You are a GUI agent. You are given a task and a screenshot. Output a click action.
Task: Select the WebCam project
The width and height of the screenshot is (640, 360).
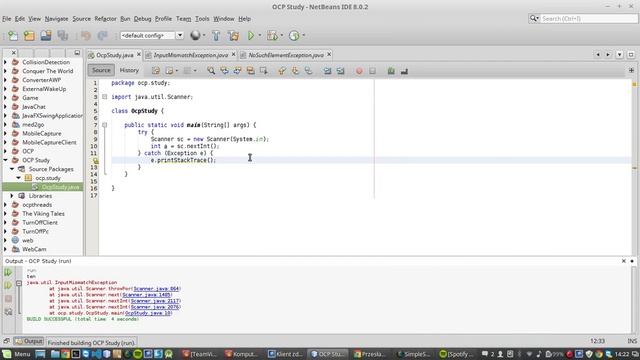(34, 249)
